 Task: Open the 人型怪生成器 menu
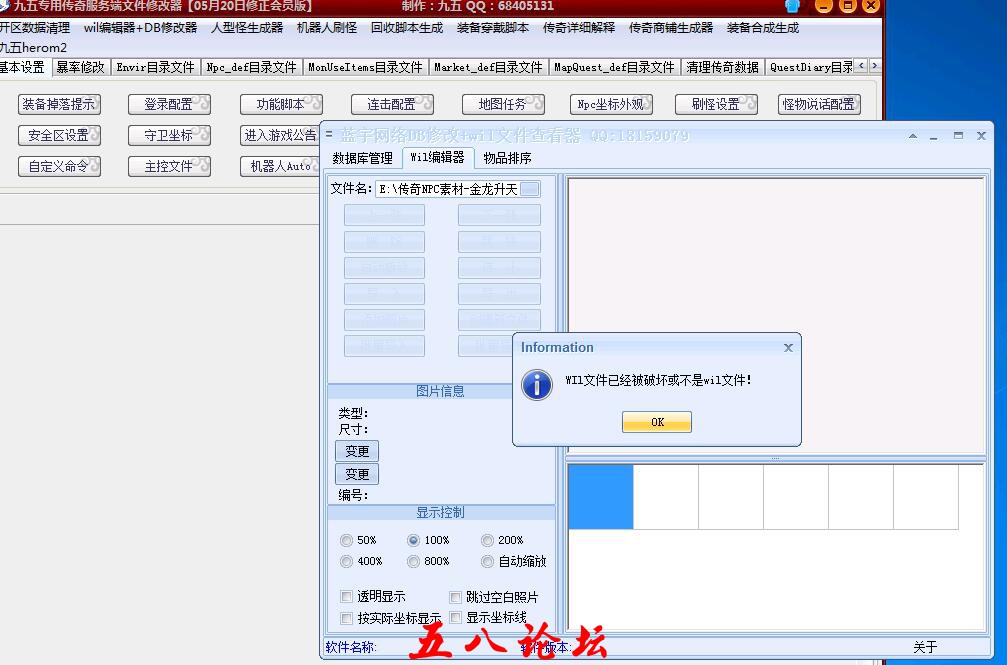(246, 28)
